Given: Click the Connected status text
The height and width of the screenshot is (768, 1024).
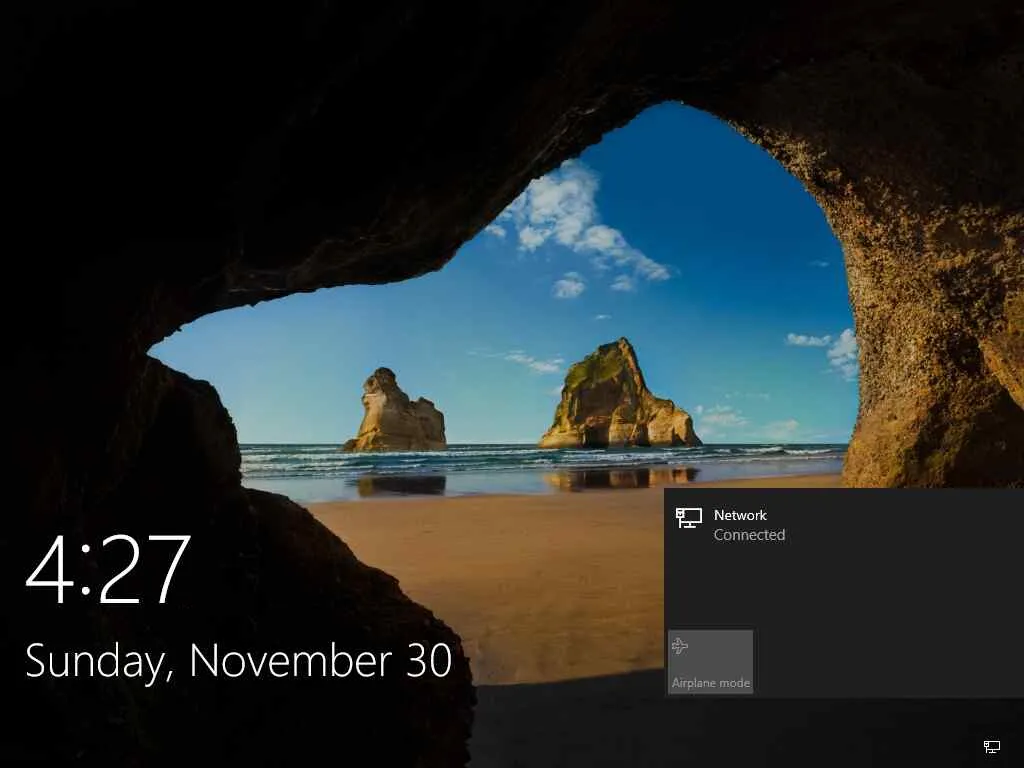Looking at the screenshot, I should tap(749, 535).
